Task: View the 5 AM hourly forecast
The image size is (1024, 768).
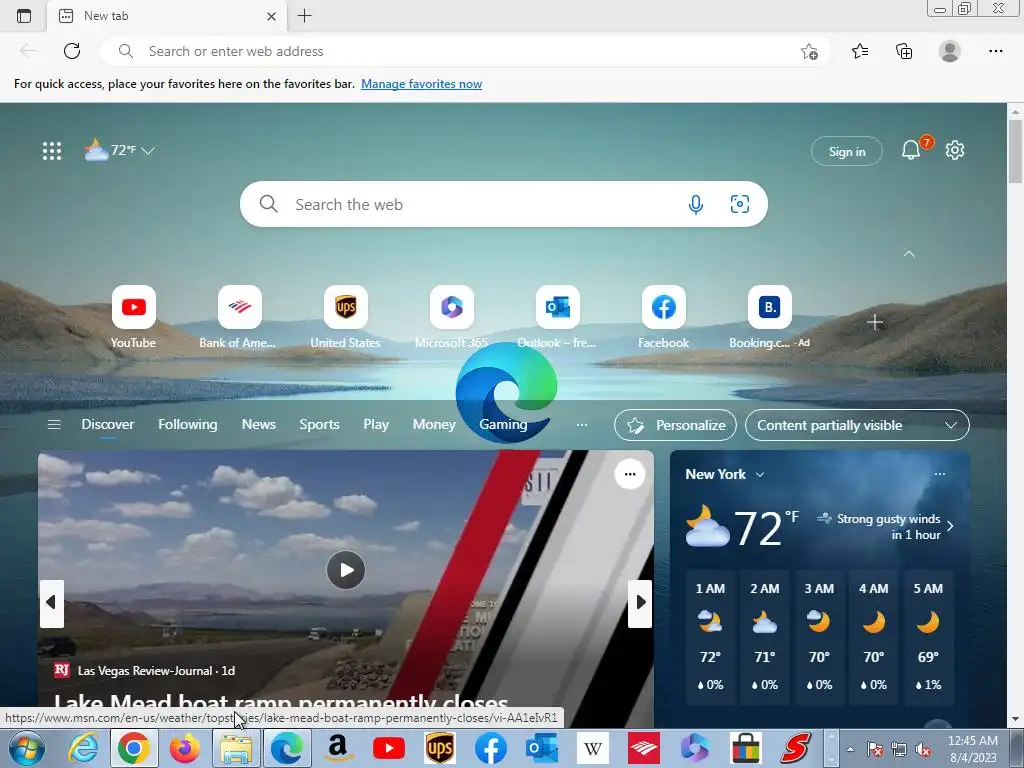Action: [928, 637]
